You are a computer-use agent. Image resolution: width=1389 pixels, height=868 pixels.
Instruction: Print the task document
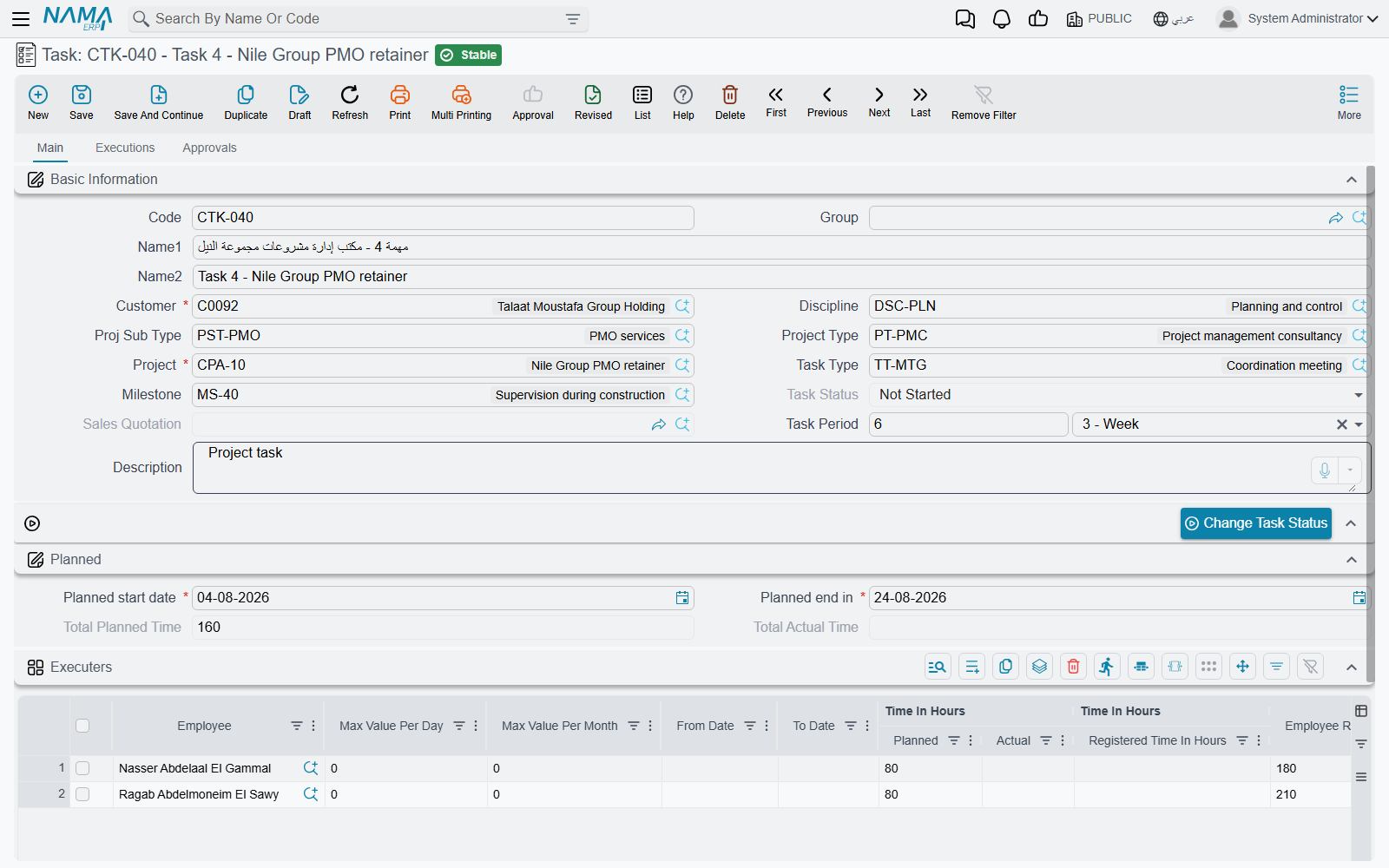pos(400,102)
